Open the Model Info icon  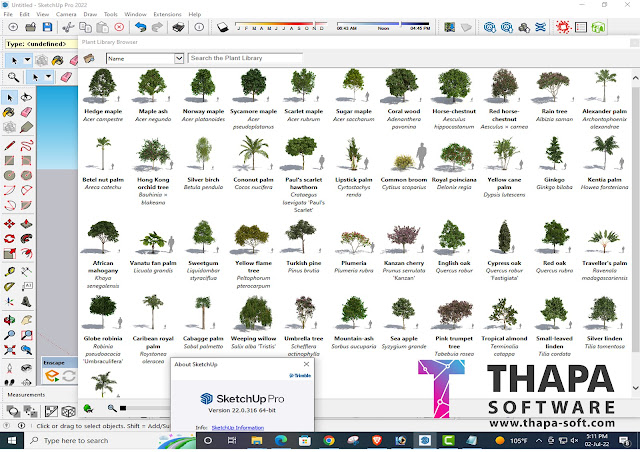(199, 27)
